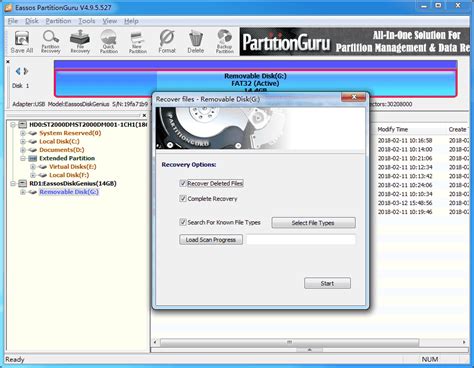Image resolution: width=474 pixels, height=368 pixels.
Task: Click the expand-up arrow below file list
Action: [x=309, y=350]
